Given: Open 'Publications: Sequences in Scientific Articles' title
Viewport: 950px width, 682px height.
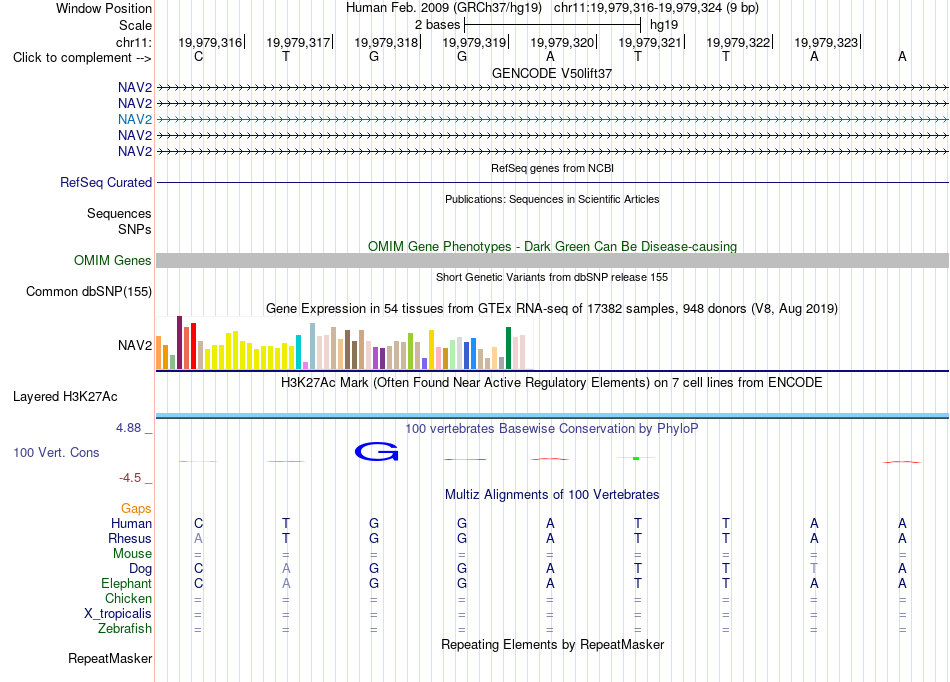Looking at the screenshot, I should pos(552,199).
